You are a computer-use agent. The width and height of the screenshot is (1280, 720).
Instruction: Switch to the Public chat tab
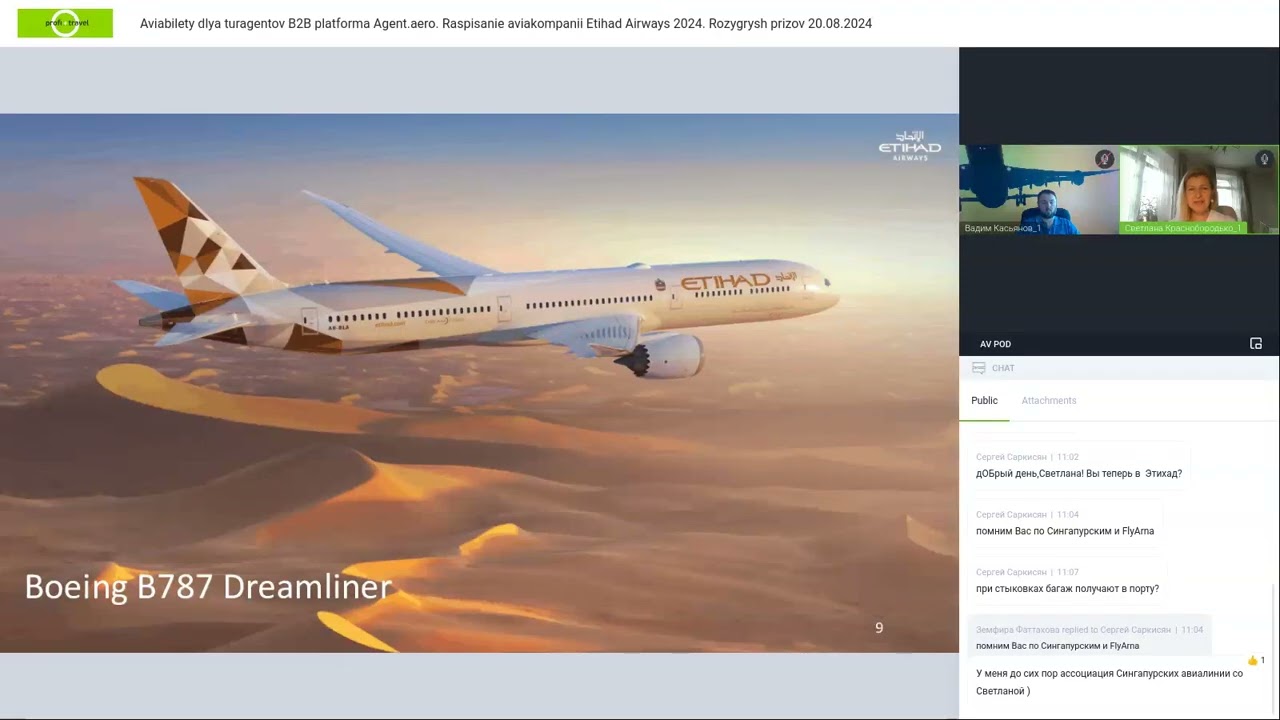(x=984, y=400)
